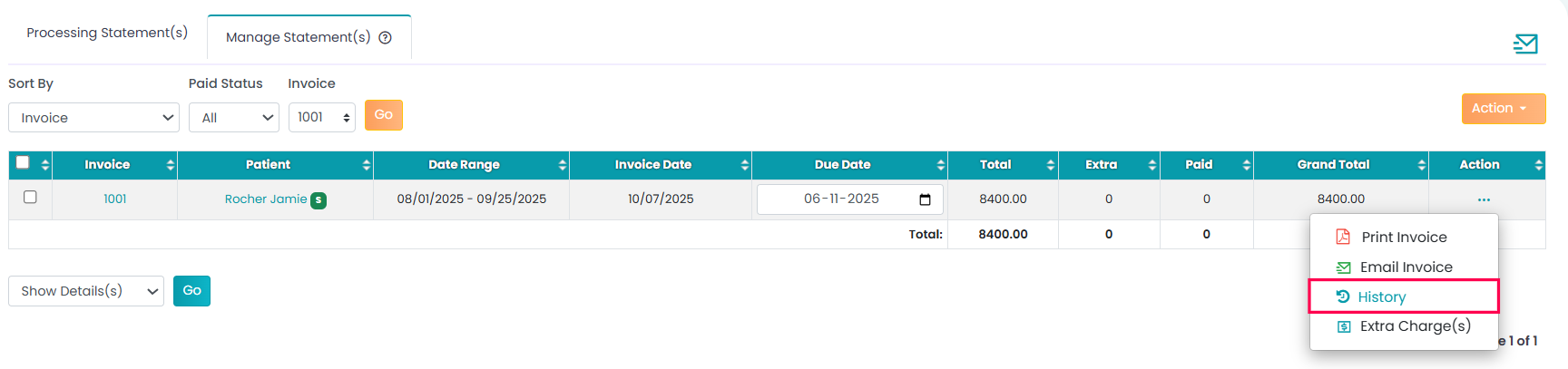Image resolution: width=1568 pixels, height=369 pixels.
Task: Check the checkbox for invoice 1001 row
Action: (30, 197)
